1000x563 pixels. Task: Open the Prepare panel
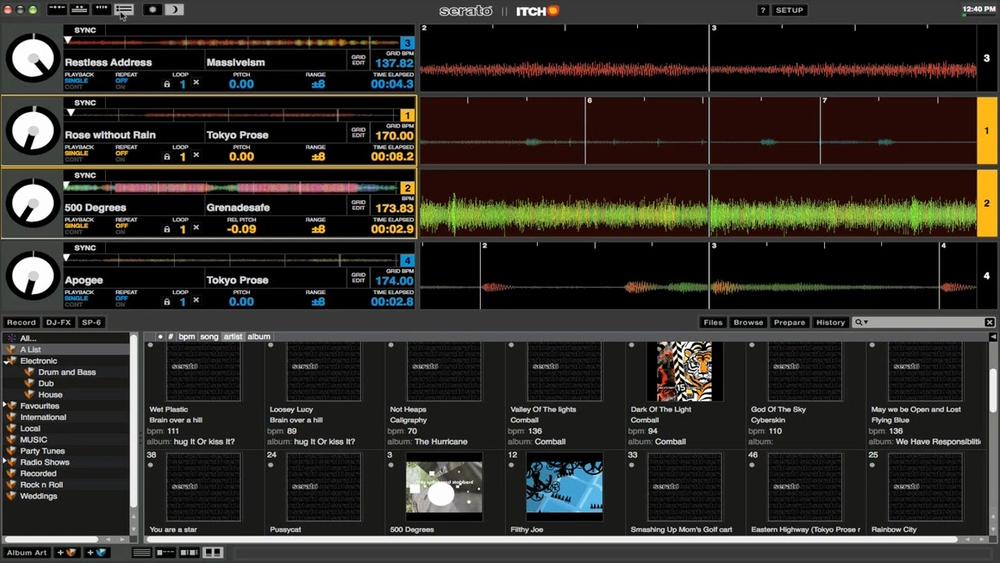[790, 323]
